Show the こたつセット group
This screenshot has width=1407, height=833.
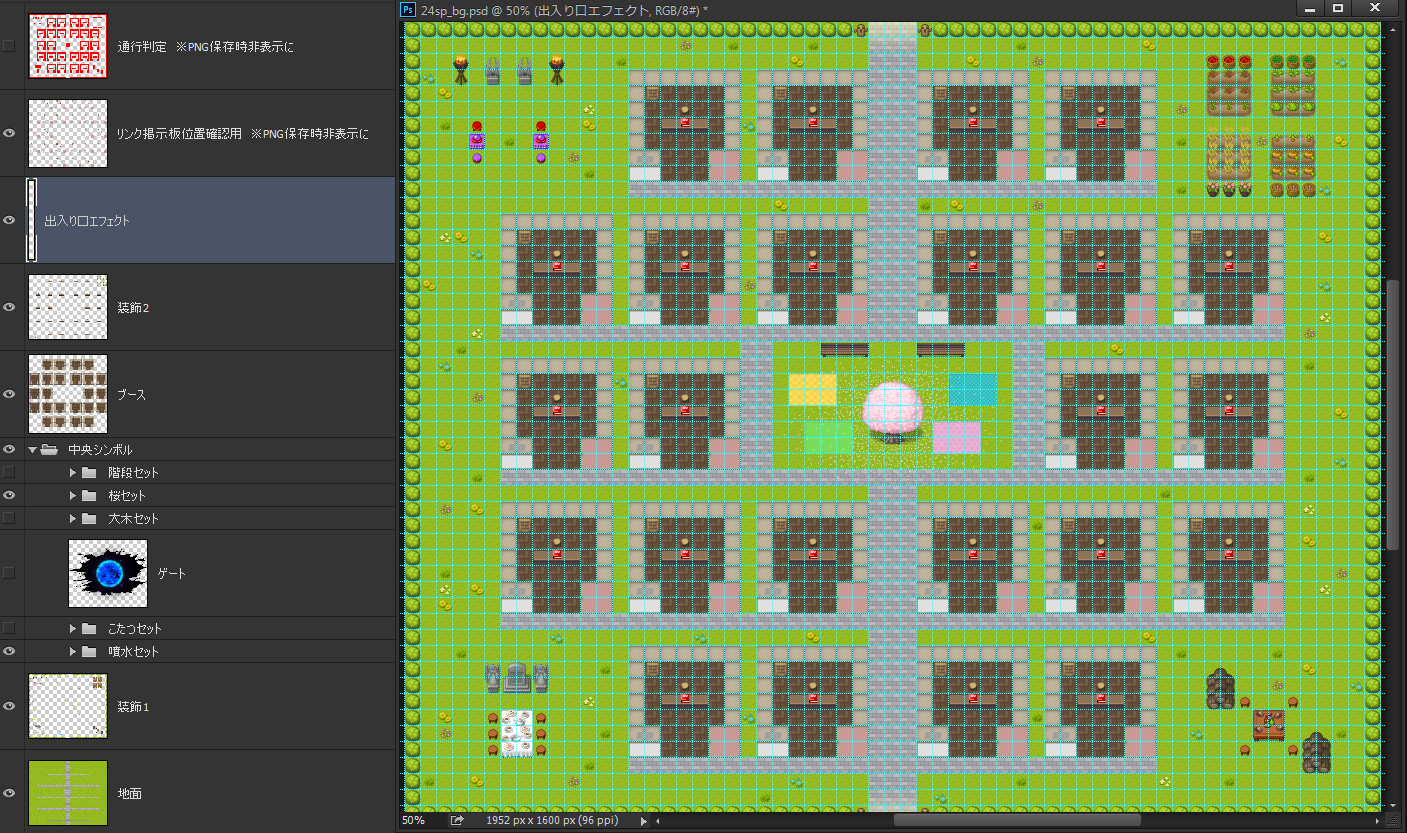point(9,628)
